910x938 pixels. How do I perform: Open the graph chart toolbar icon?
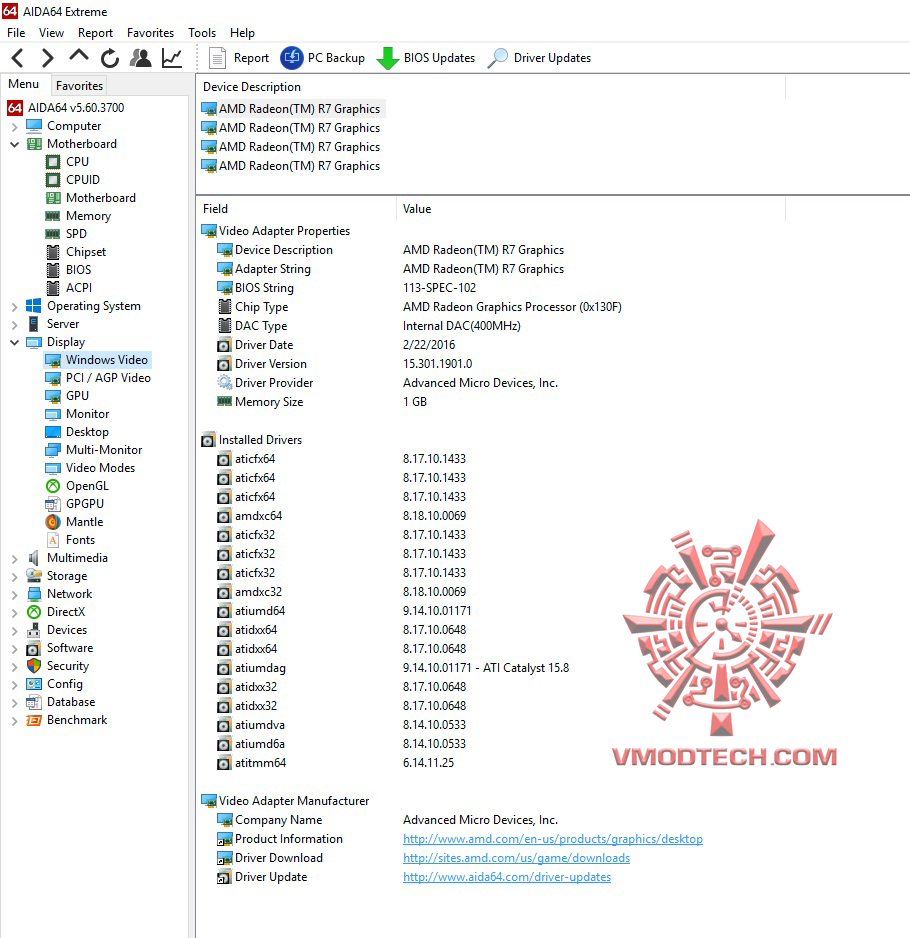(172, 58)
